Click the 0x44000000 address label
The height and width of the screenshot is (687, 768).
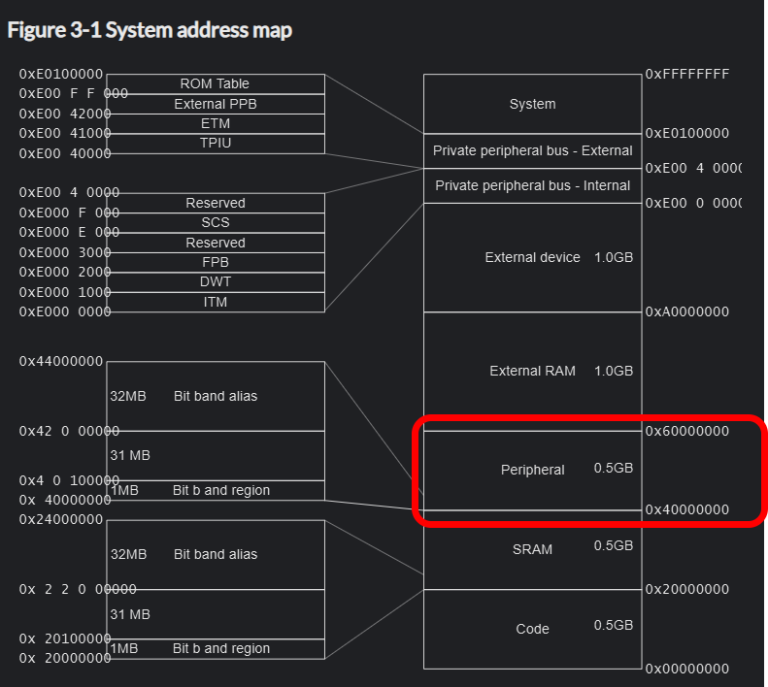pos(61,361)
